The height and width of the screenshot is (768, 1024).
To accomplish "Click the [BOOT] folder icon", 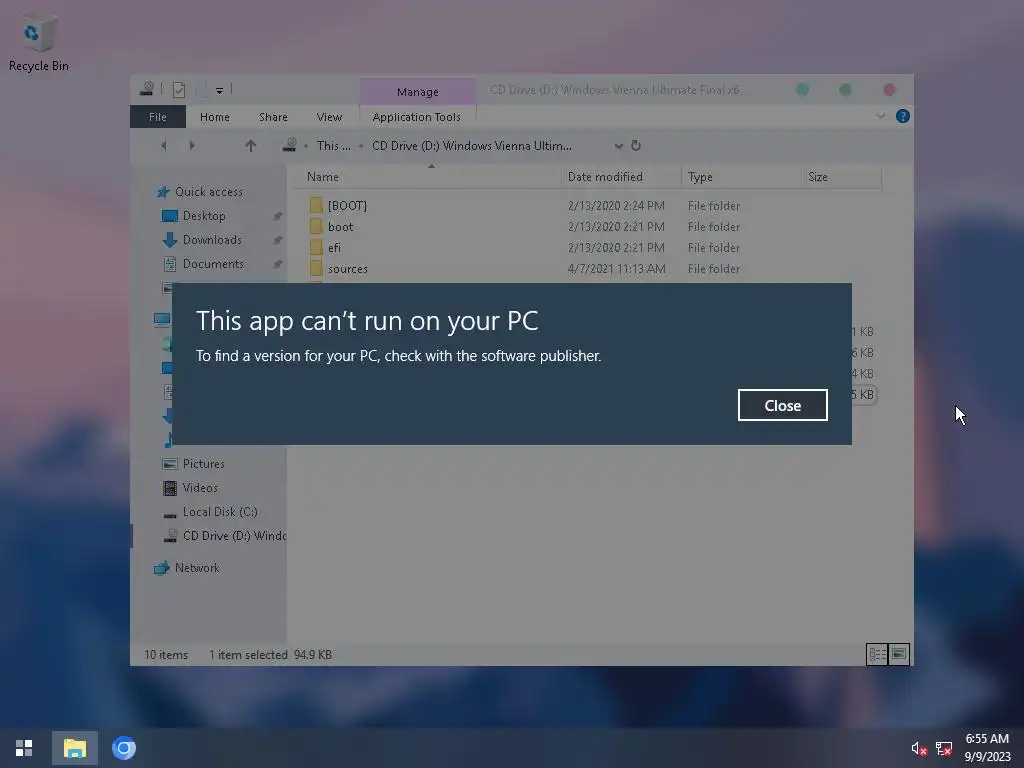I will (x=316, y=205).
